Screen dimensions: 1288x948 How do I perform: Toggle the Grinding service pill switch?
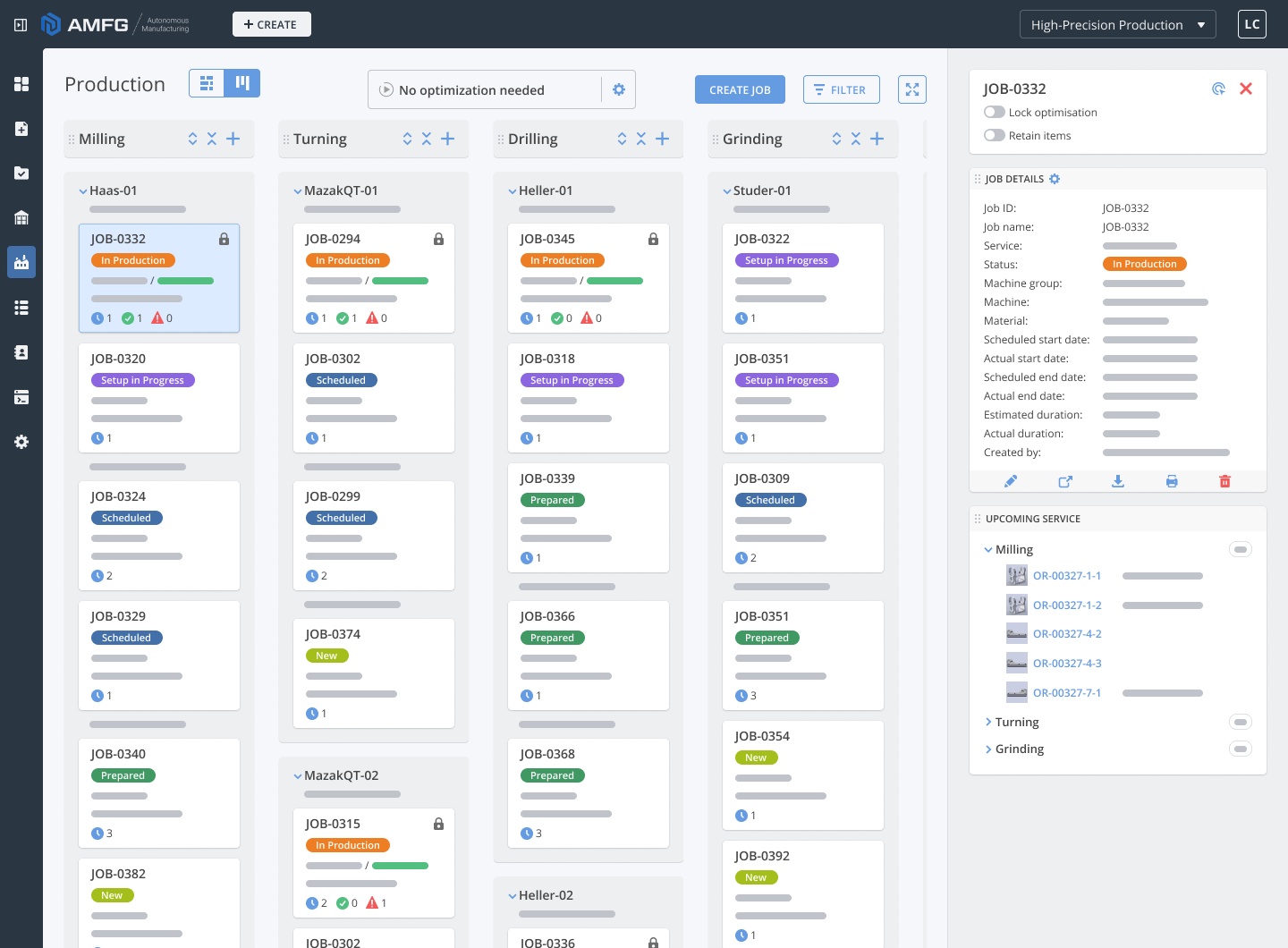(x=1241, y=749)
